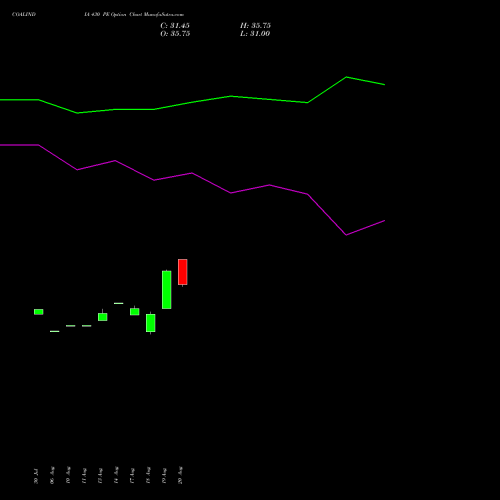Click the flat candle dash for 06 Aug
This screenshot has height=500, width=500.
[x=55, y=331]
